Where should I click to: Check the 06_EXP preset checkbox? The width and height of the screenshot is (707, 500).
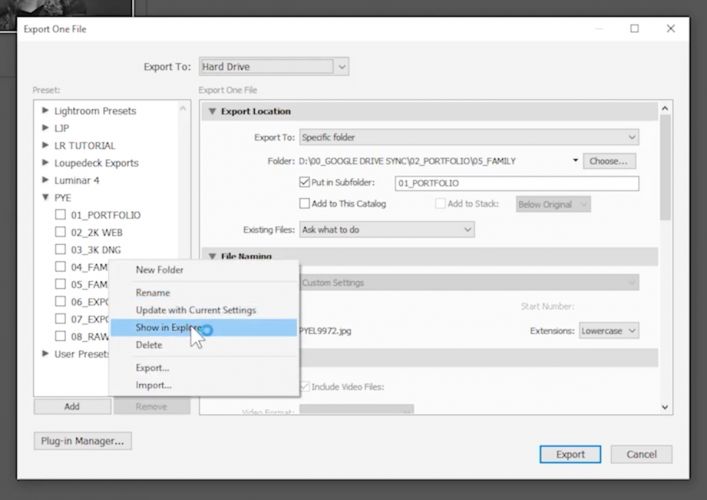(x=60, y=301)
